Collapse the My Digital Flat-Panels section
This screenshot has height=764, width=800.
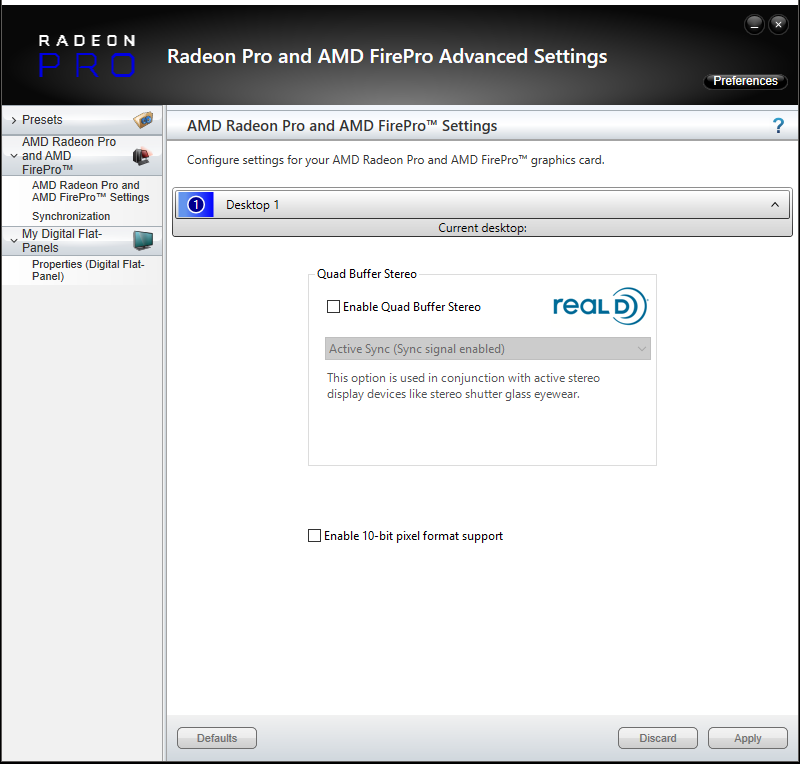[x=14, y=240]
